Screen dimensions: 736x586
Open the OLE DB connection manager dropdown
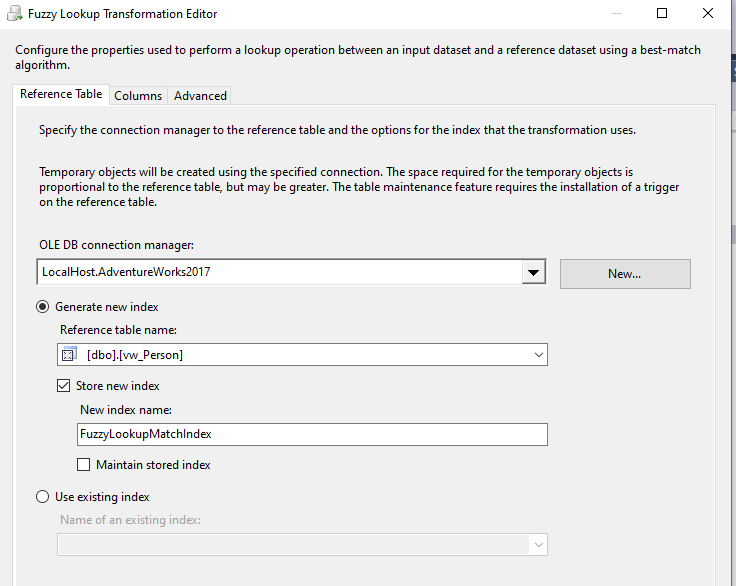tap(534, 272)
